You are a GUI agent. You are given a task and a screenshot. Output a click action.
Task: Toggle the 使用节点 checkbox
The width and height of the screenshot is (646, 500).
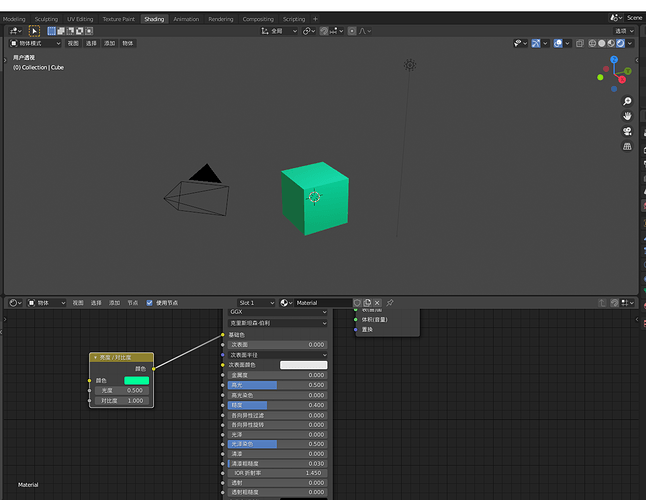[x=150, y=302]
